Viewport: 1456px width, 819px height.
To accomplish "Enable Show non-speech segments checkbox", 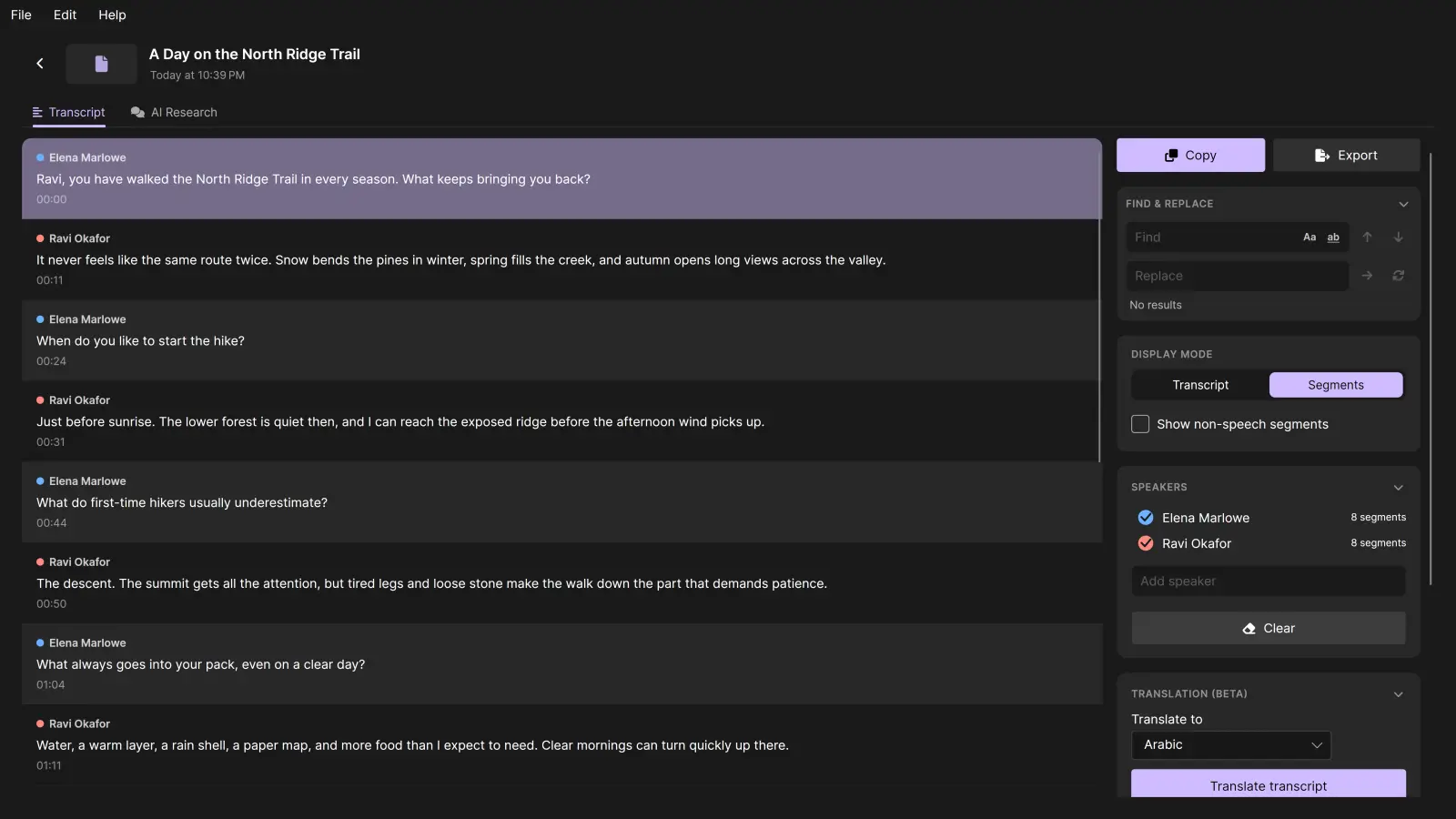I will [x=1140, y=424].
